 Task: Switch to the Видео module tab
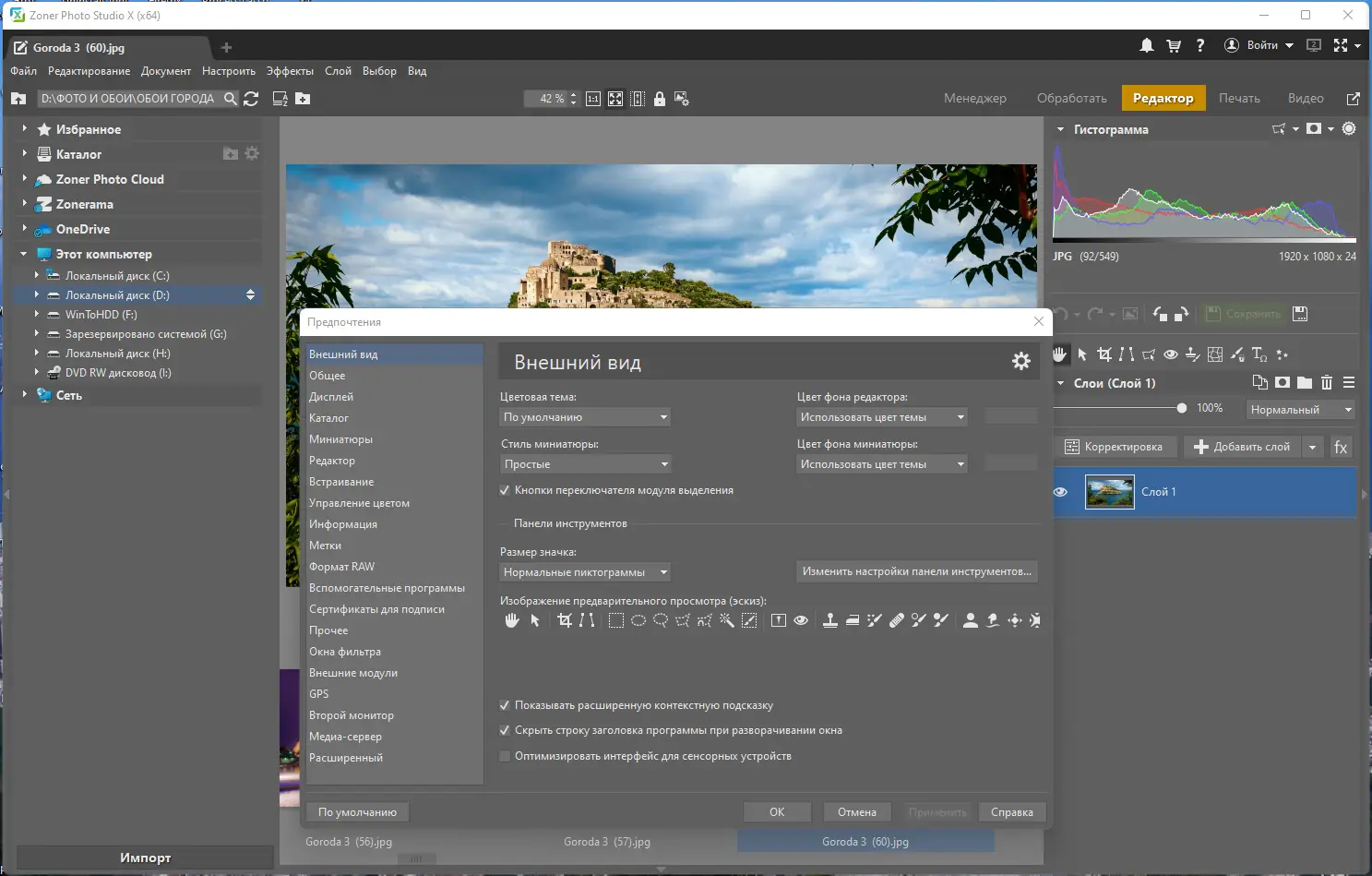click(1306, 98)
